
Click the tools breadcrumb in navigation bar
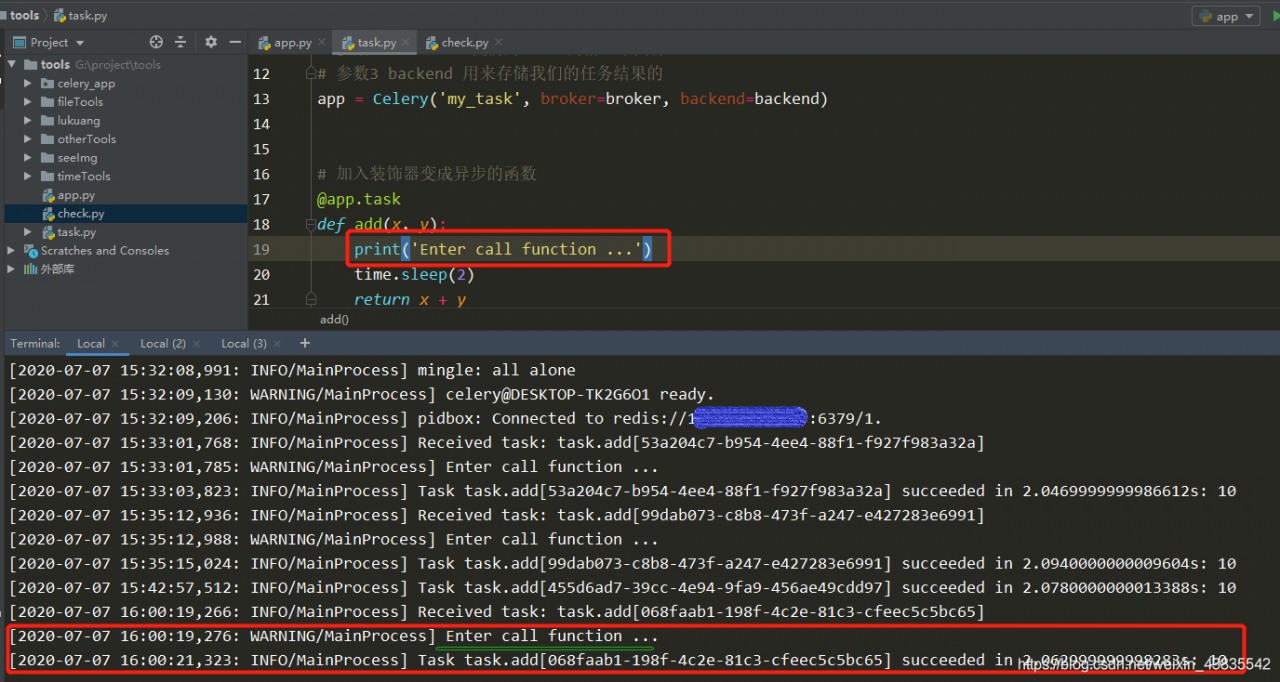point(24,15)
